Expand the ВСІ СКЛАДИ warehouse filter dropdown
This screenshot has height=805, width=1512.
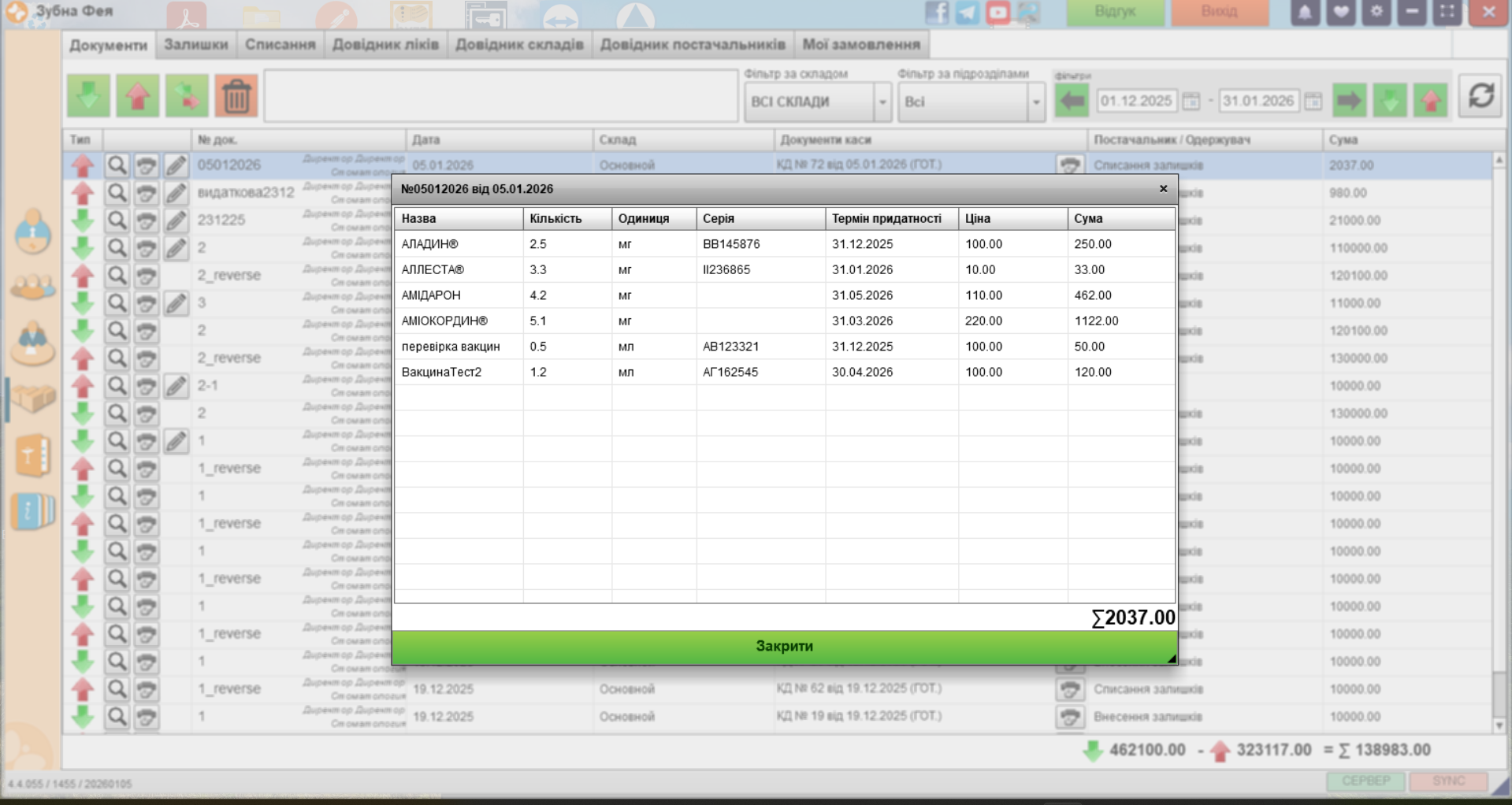pyautogui.click(x=882, y=102)
